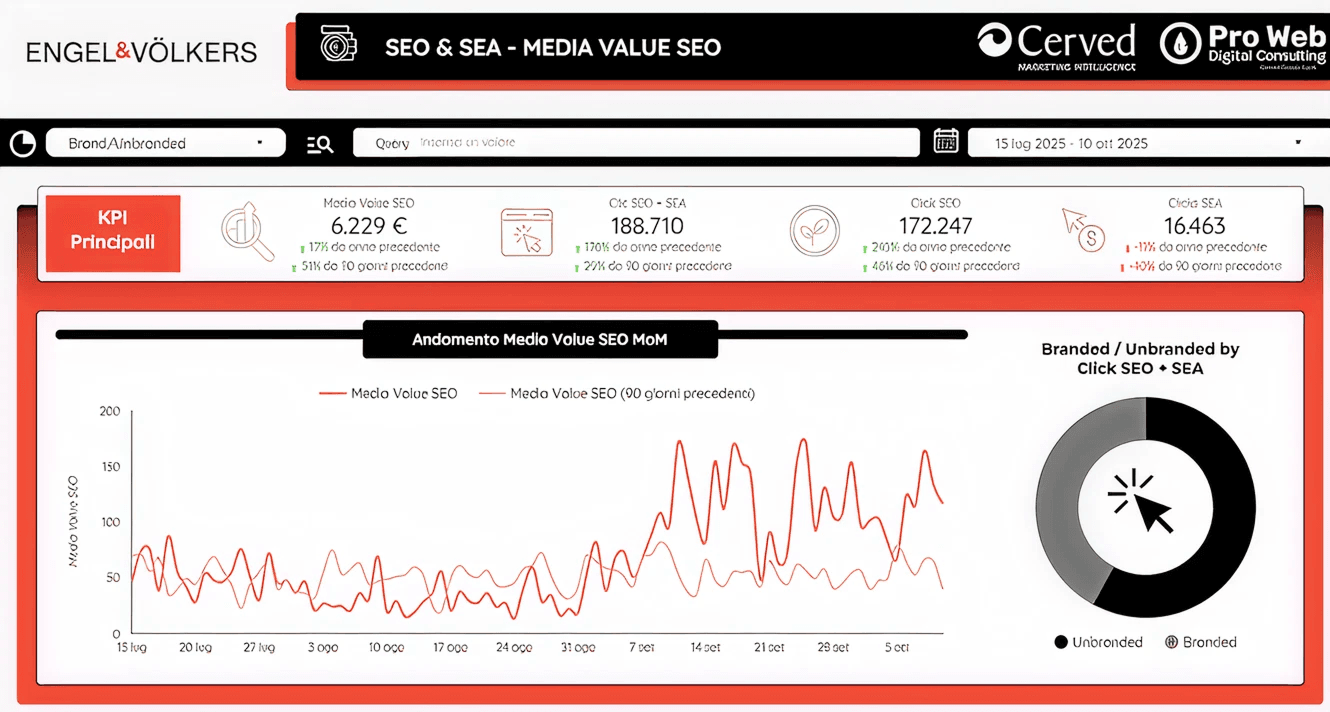This screenshot has height=712, width=1330.
Task: Open the Brand/Unbranded dropdown
Action: (166, 143)
